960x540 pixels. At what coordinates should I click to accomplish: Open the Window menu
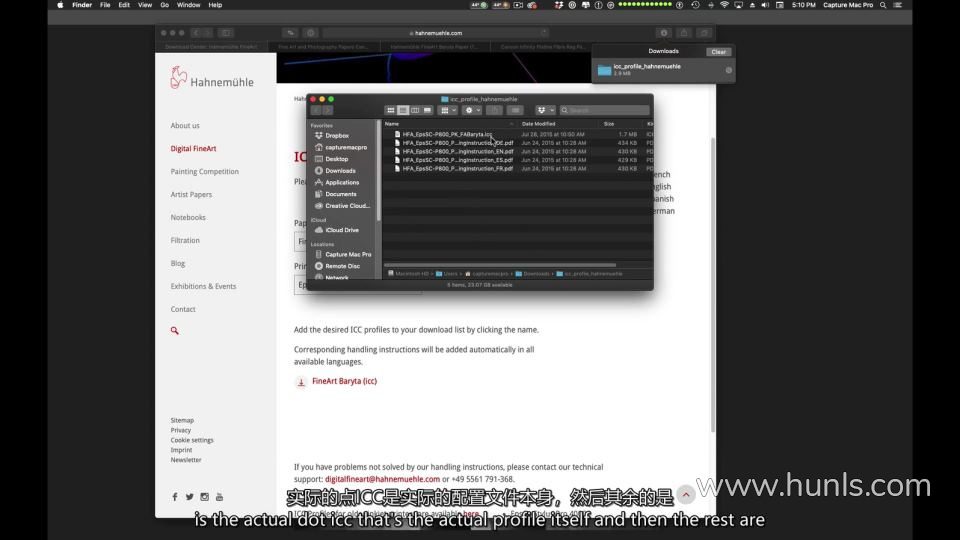click(x=189, y=5)
